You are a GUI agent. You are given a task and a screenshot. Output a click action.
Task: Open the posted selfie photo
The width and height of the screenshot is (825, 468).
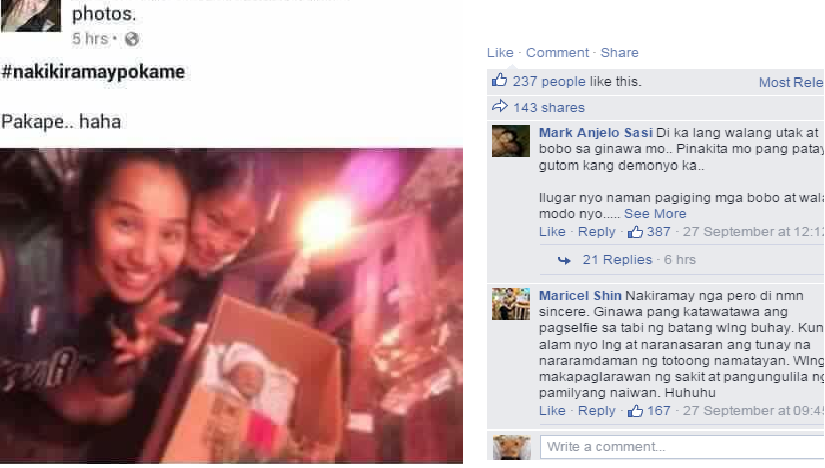[232, 306]
